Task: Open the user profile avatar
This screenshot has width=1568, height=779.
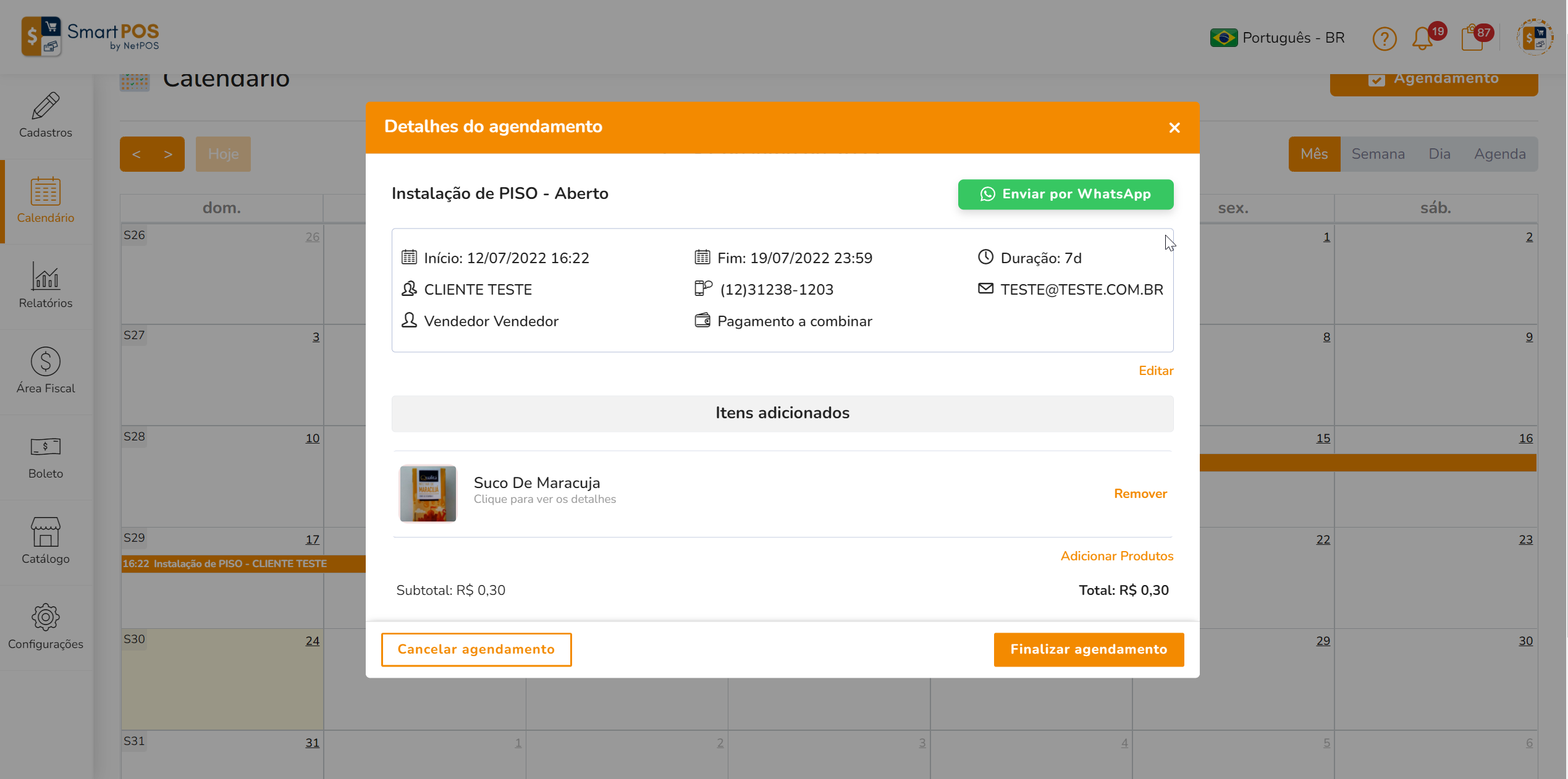Action: click(1535, 37)
